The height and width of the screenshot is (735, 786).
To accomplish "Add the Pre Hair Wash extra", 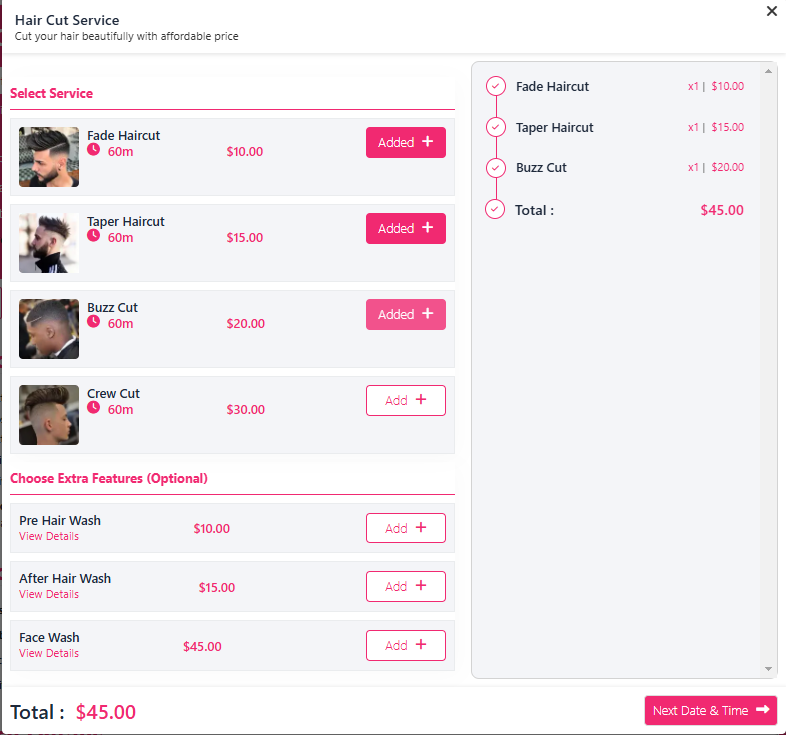I will click(x=406, y=528).
